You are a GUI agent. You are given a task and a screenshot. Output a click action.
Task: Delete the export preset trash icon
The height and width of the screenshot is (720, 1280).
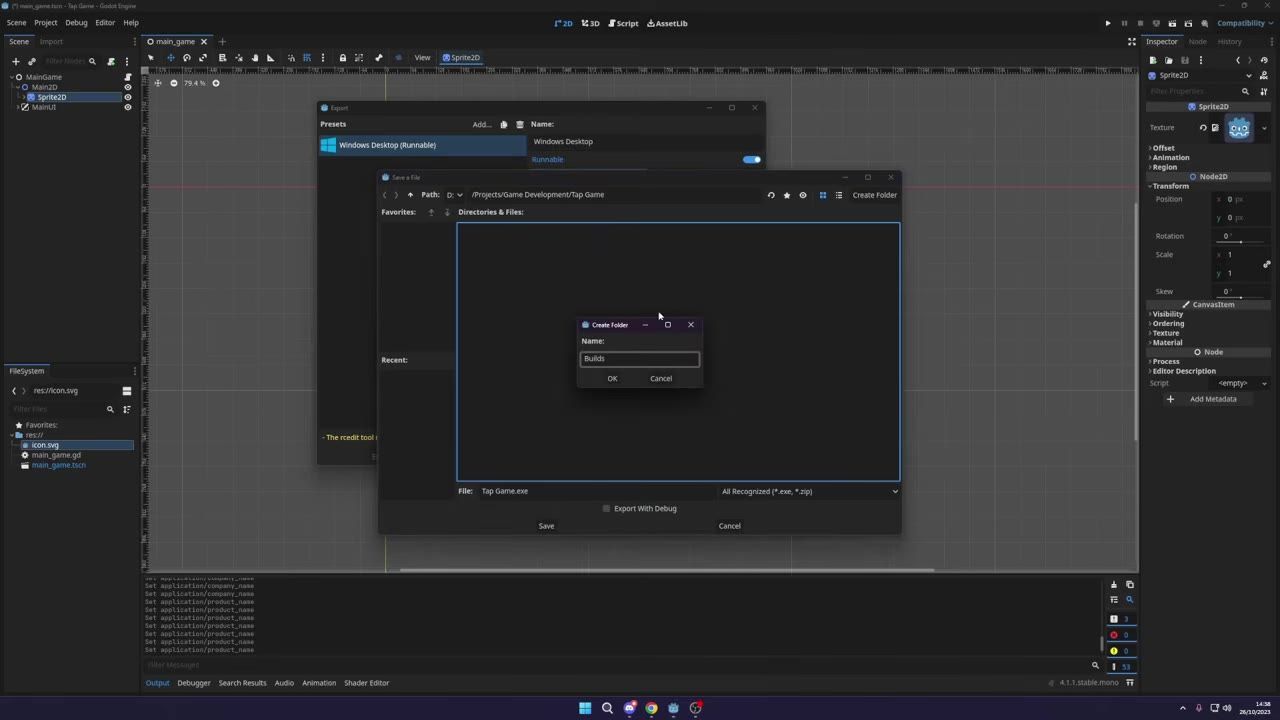[x=520, y=124]
